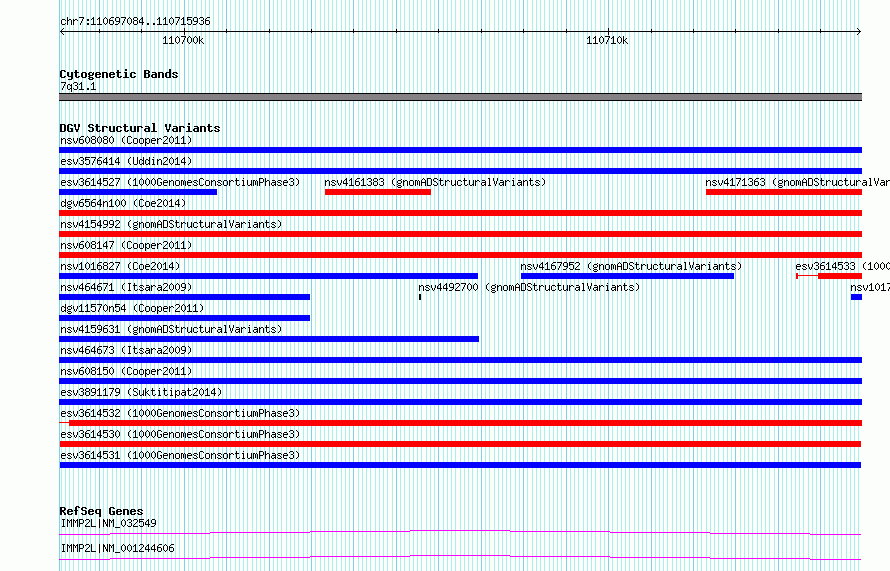890x571 pixels.
Task: Click the chr7:110697084..110715936 coordinates text
Action: [x=135, y=22]
